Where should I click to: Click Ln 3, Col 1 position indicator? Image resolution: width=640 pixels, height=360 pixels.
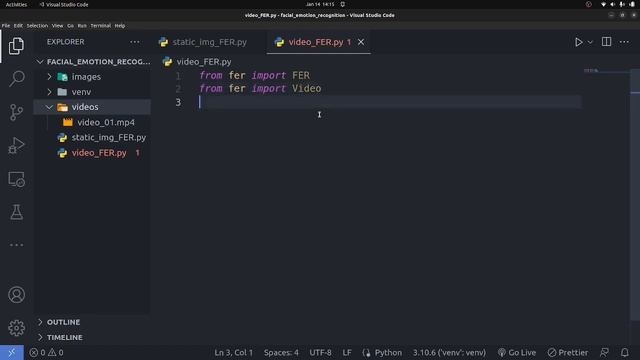[233, 352]
